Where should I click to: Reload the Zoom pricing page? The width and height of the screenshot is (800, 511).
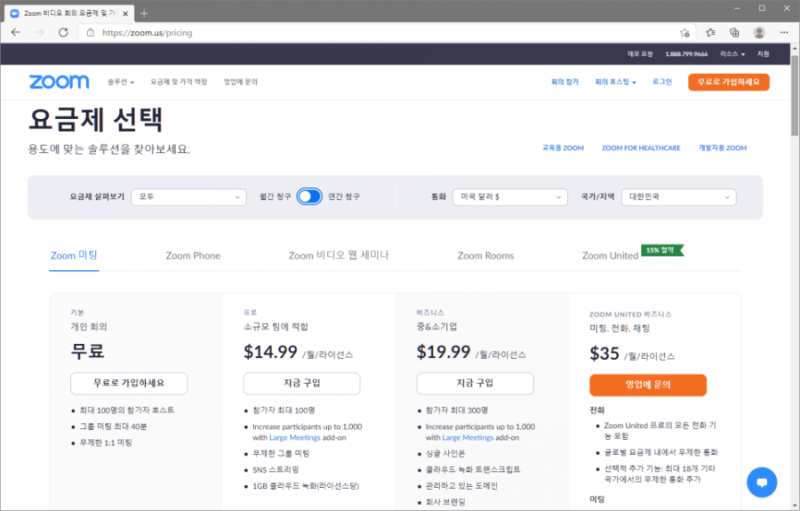tap(63, 33)
